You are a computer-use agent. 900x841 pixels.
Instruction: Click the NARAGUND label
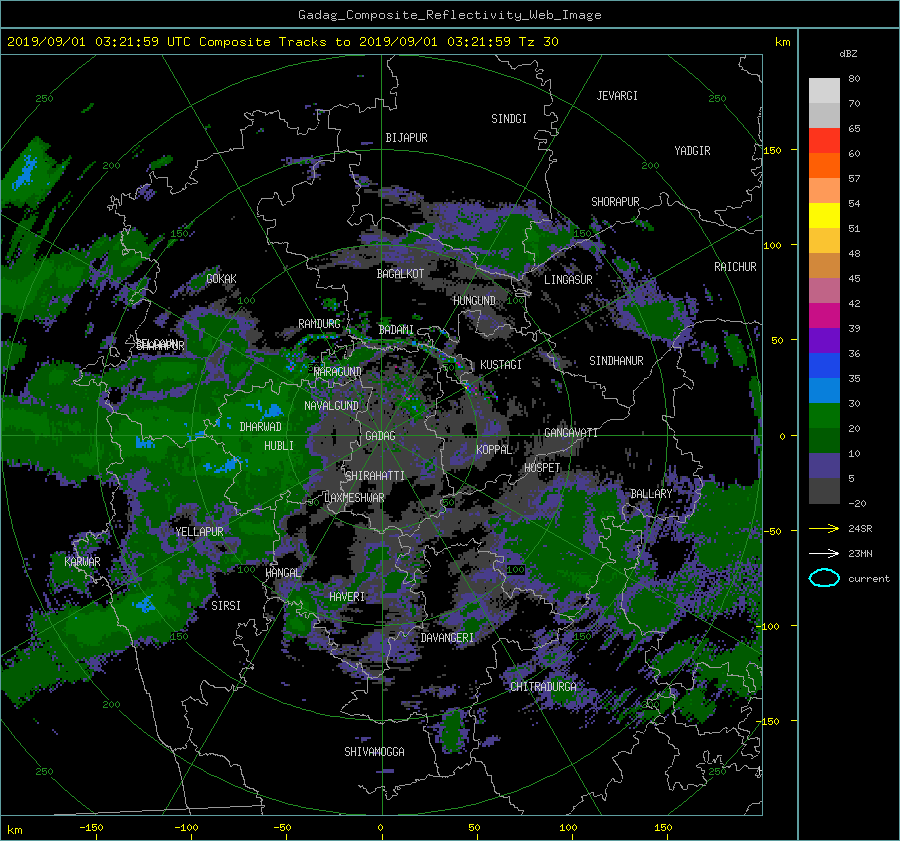point(338,371)
